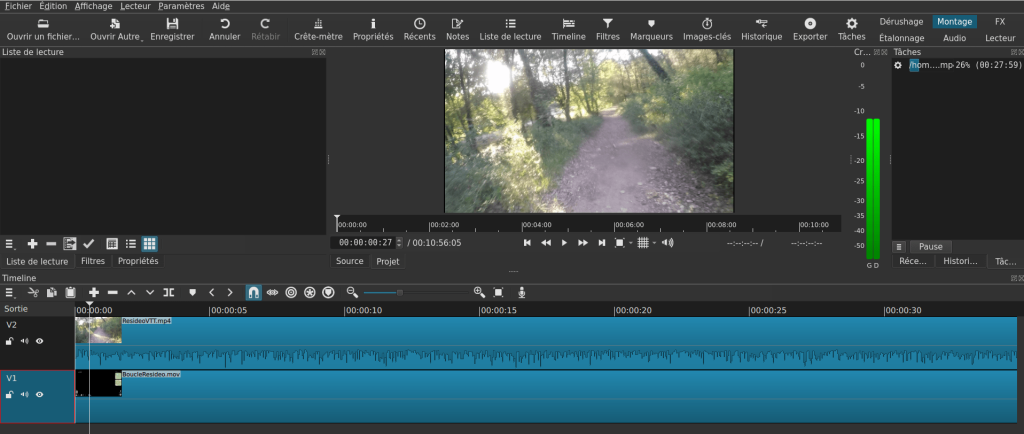Viewport: 1024px width, 434px height.
Task: Click the timeline zoom-in magnifier
Action: [479, 292]
